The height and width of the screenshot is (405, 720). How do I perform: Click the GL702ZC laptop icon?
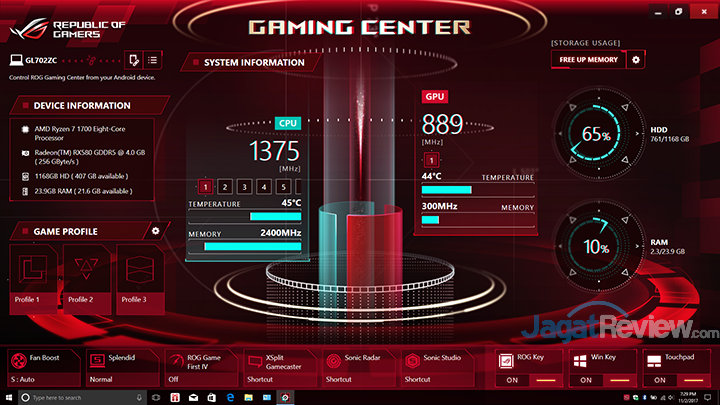16,60
